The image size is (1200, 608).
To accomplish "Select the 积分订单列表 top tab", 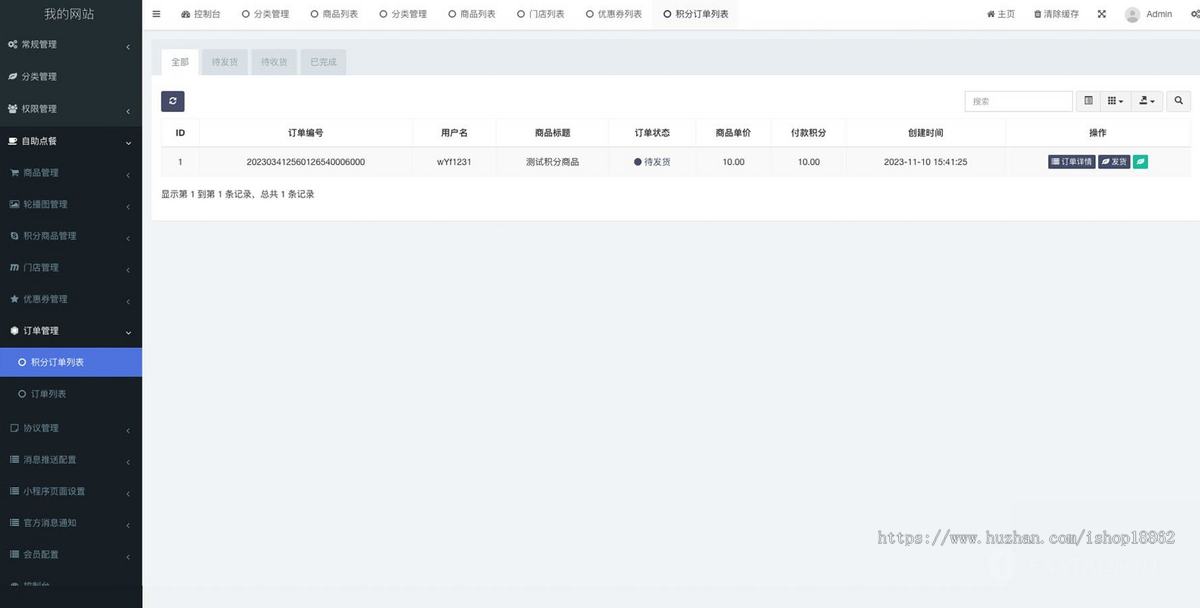I will (x=696, y=14).
